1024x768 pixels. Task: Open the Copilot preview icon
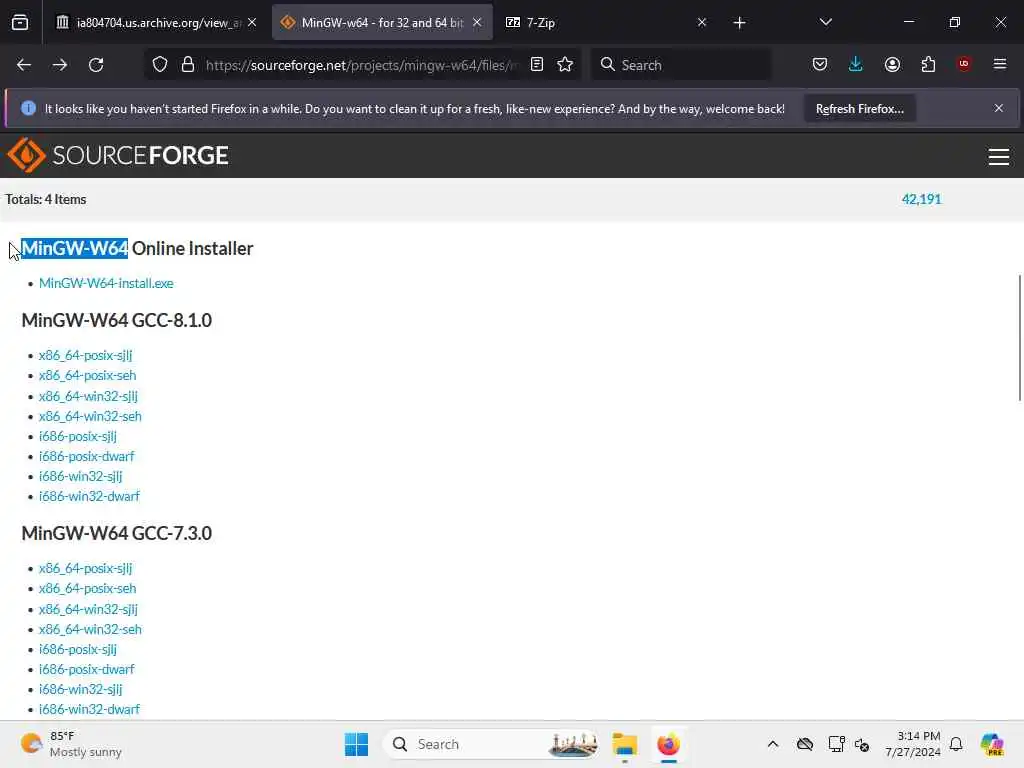(991, 744)
